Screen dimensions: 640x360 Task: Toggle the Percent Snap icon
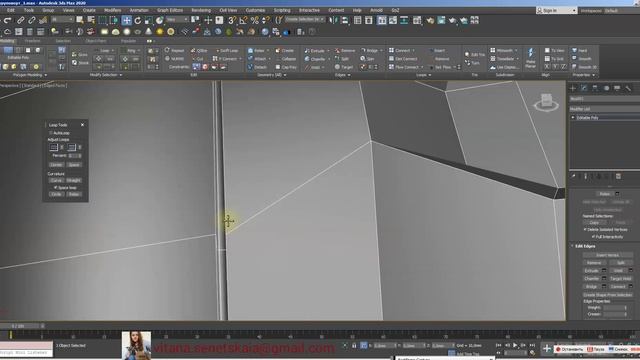tap(254, 20)
